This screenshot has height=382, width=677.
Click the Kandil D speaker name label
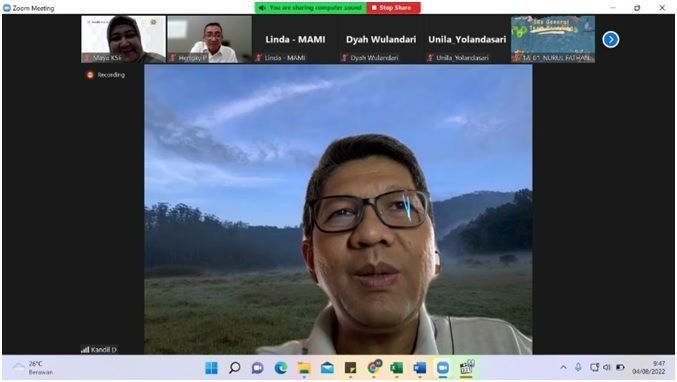[x=104, y=350]
